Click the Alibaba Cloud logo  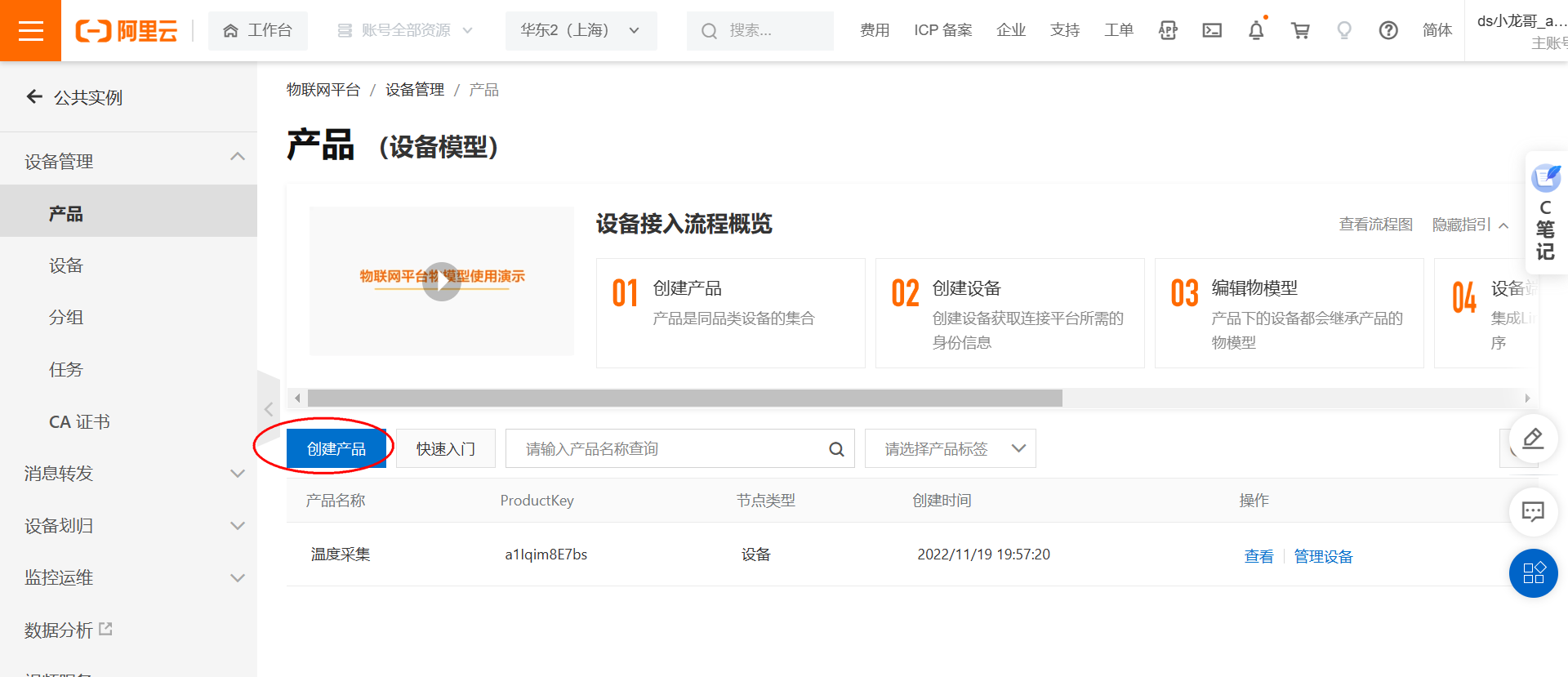point(127,31)
